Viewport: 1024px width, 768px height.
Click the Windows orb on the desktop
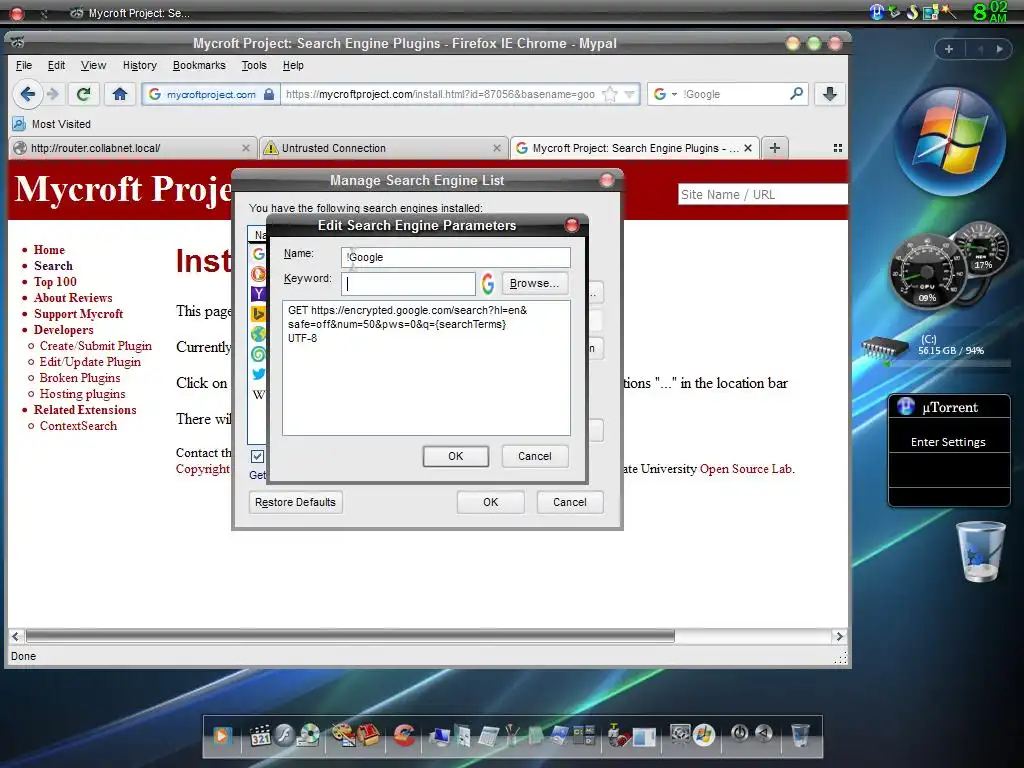click(949, 141)
